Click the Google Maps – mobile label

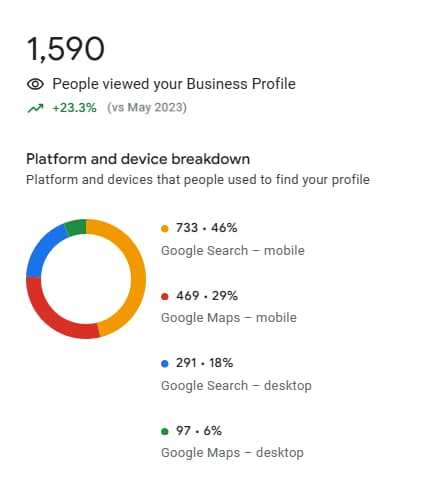(x=229, y=318)
